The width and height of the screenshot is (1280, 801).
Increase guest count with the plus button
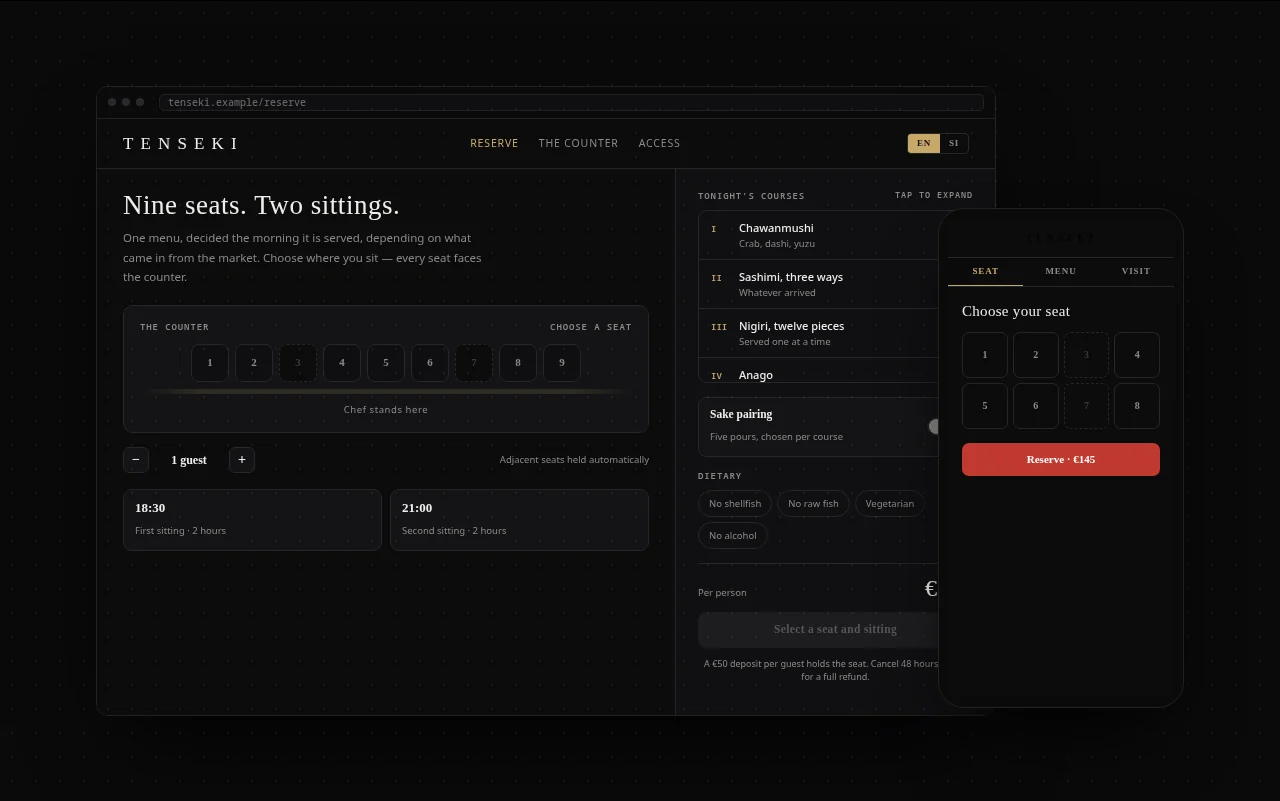(242, 460)
